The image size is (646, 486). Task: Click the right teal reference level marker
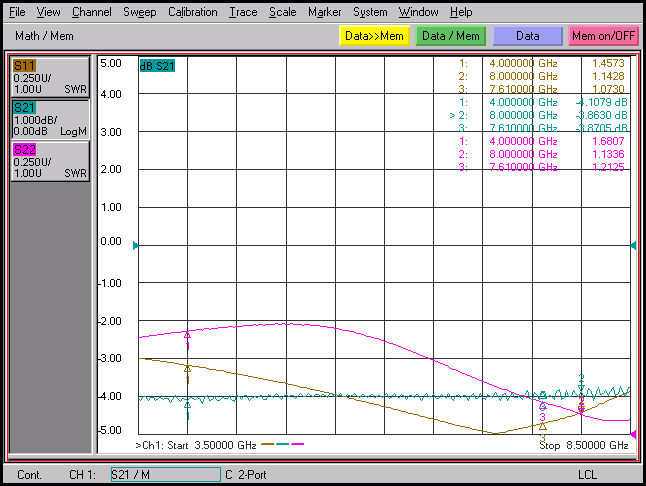(x=633, y=246)
